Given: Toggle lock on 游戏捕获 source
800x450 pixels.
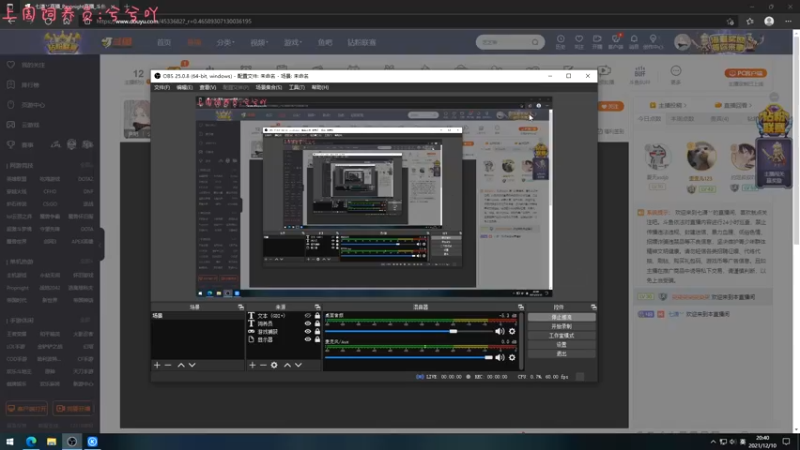Looking at the screenshot, I should 317,332.
